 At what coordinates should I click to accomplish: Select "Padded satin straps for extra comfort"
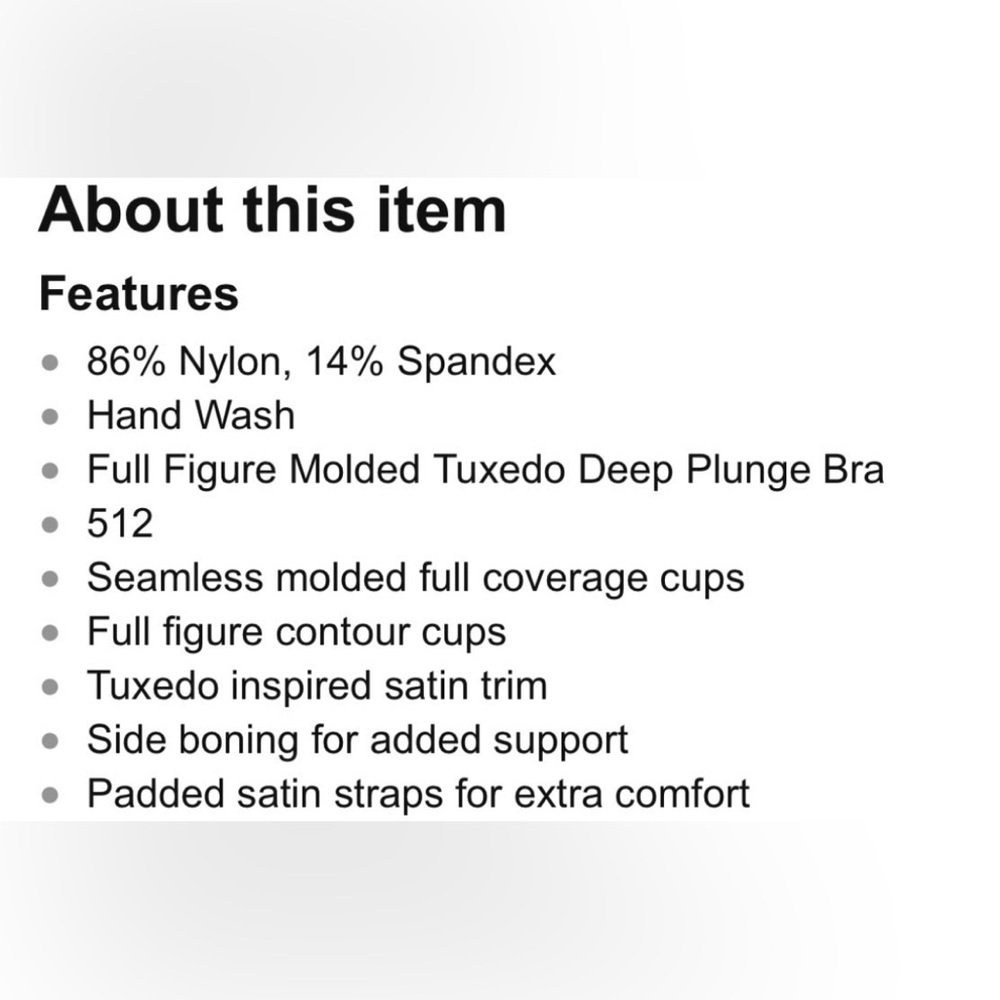coord(418,794)
